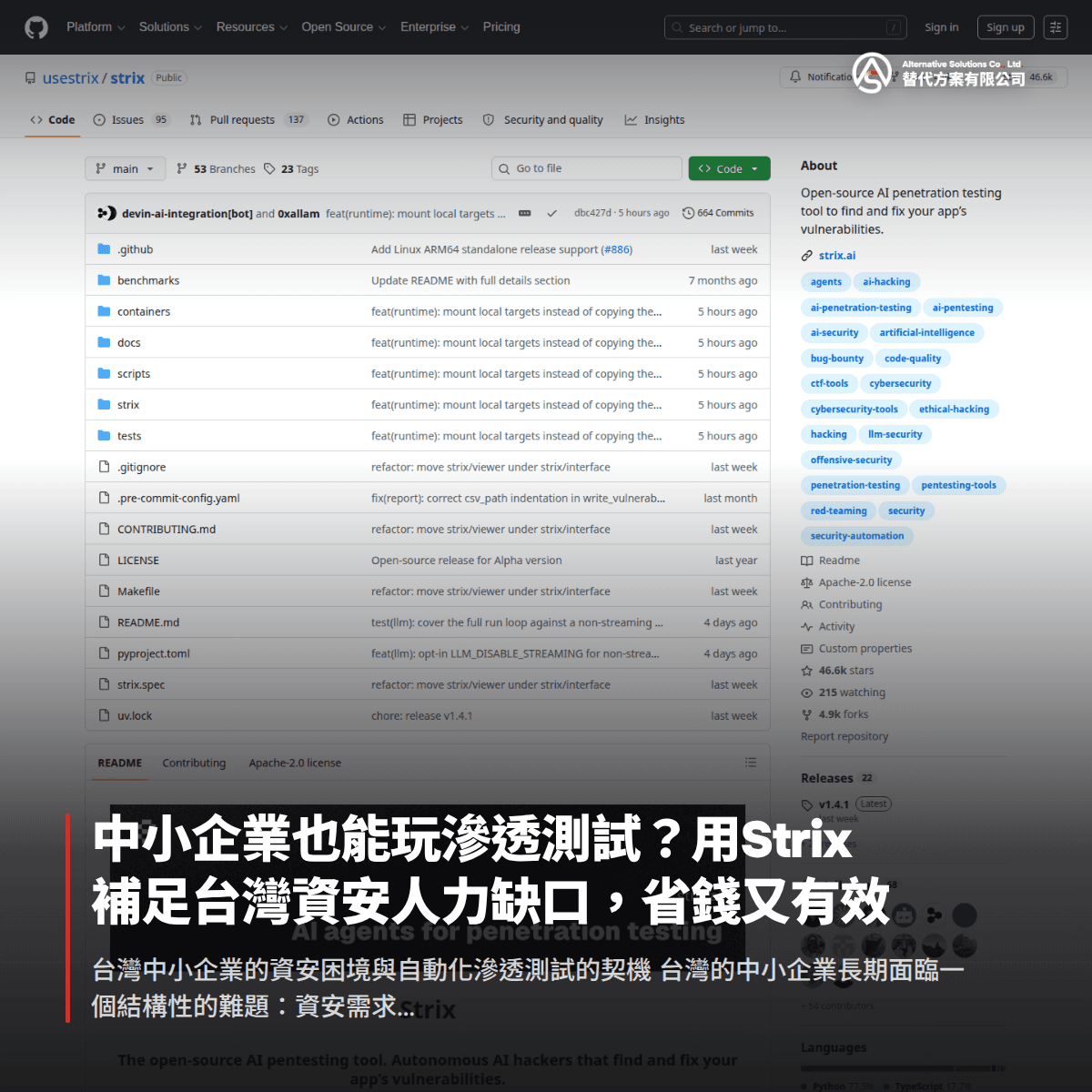1092x1092 pixels.
Task: Click the ai-hacking topic tag
Action: 886,282
